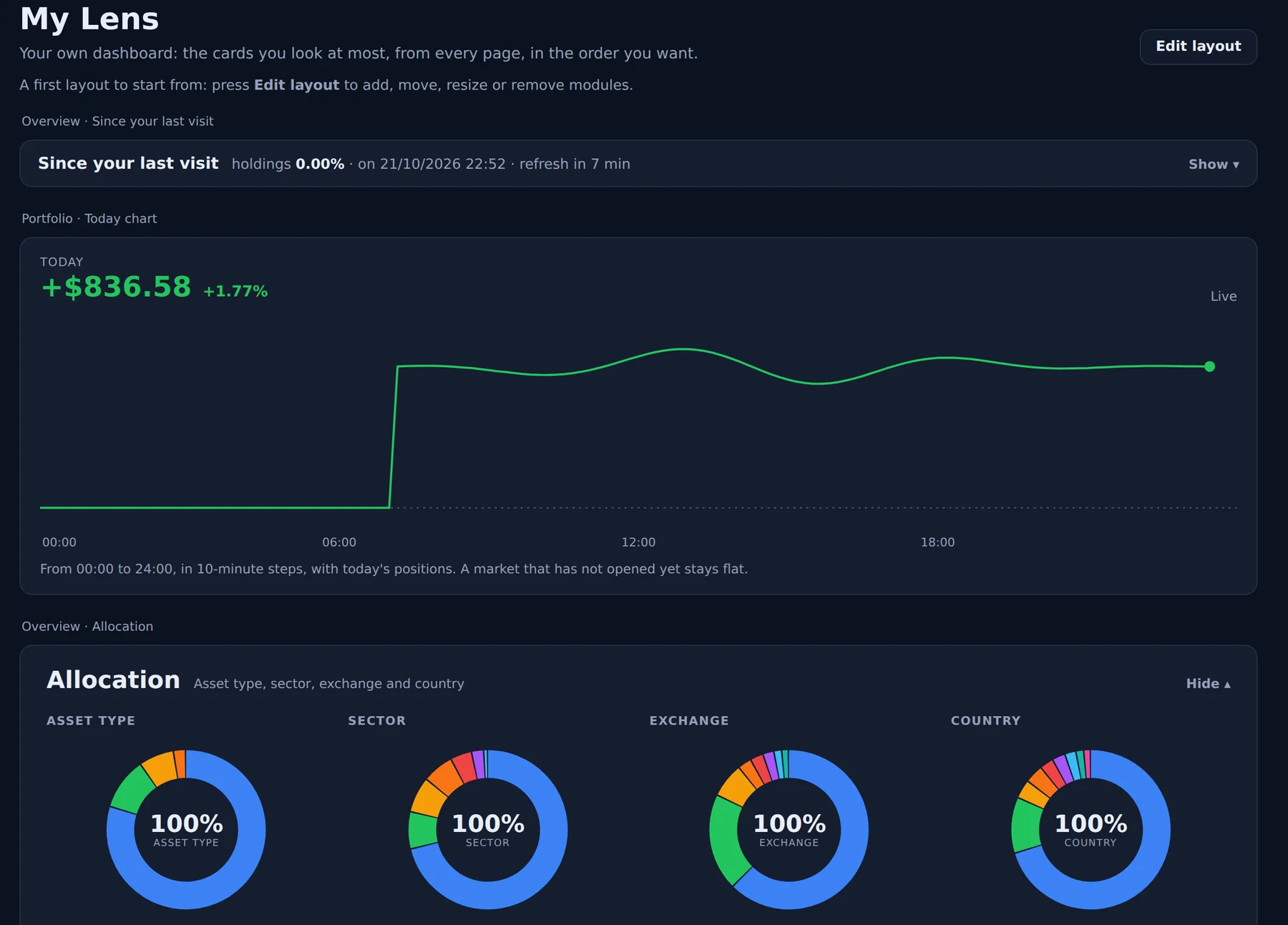Click the '+1.77%' percentage value

coord(235,291)
